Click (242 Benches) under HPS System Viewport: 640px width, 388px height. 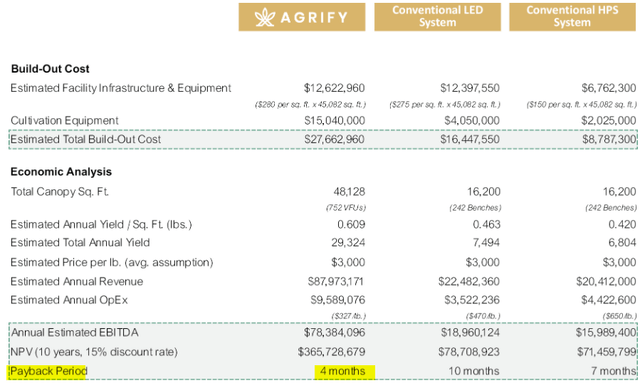[x=611, y=208]
